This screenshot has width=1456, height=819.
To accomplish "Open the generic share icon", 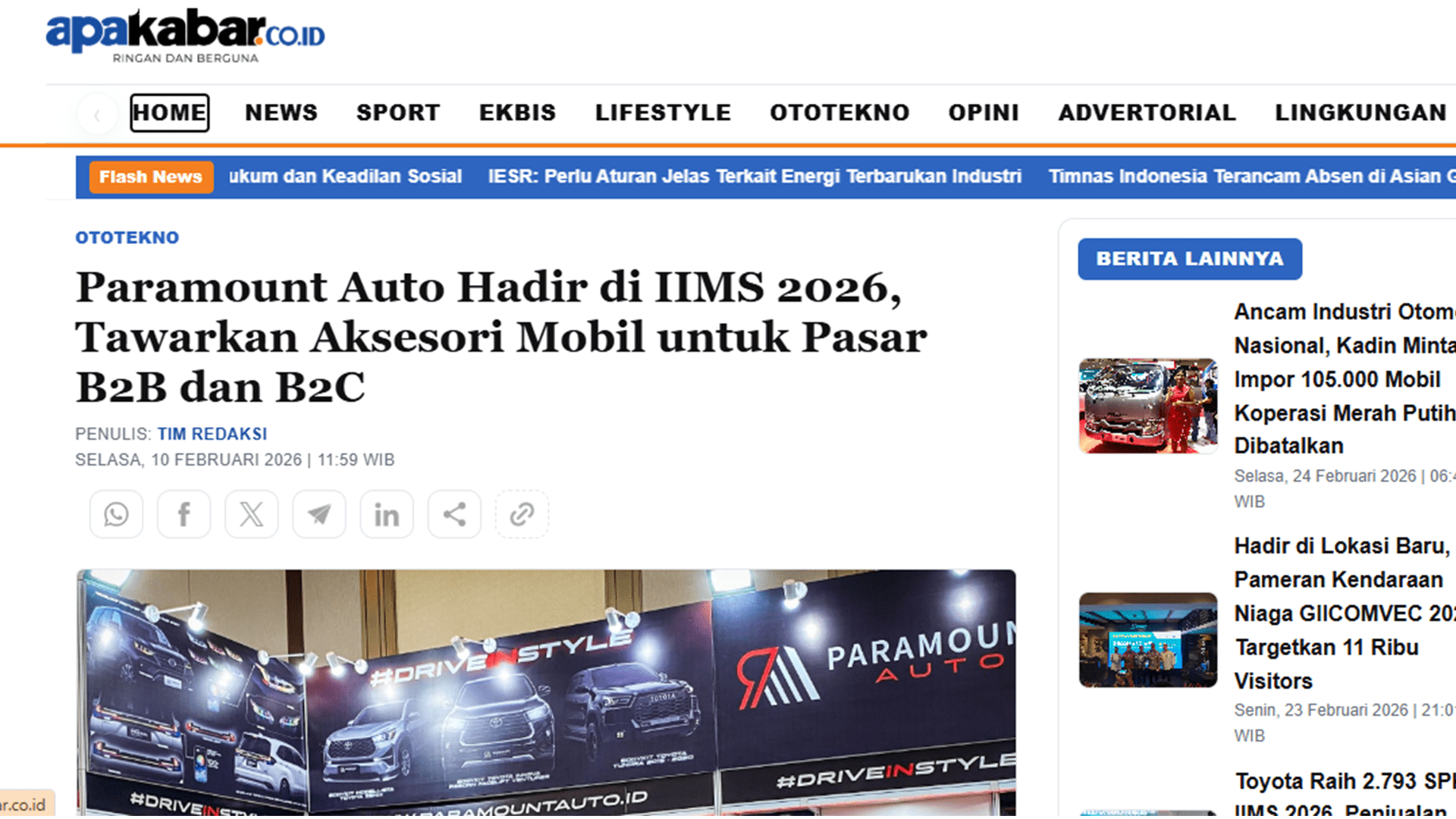I will click(453, 515).
